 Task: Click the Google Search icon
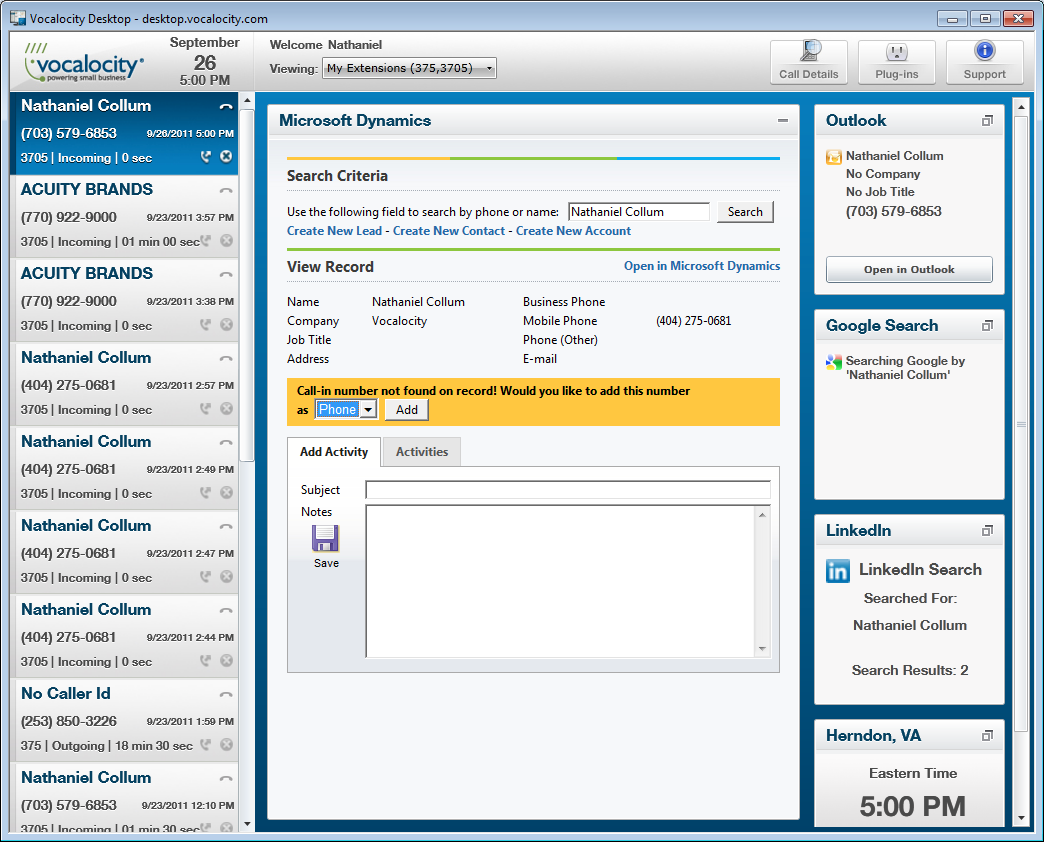(834, 362)
